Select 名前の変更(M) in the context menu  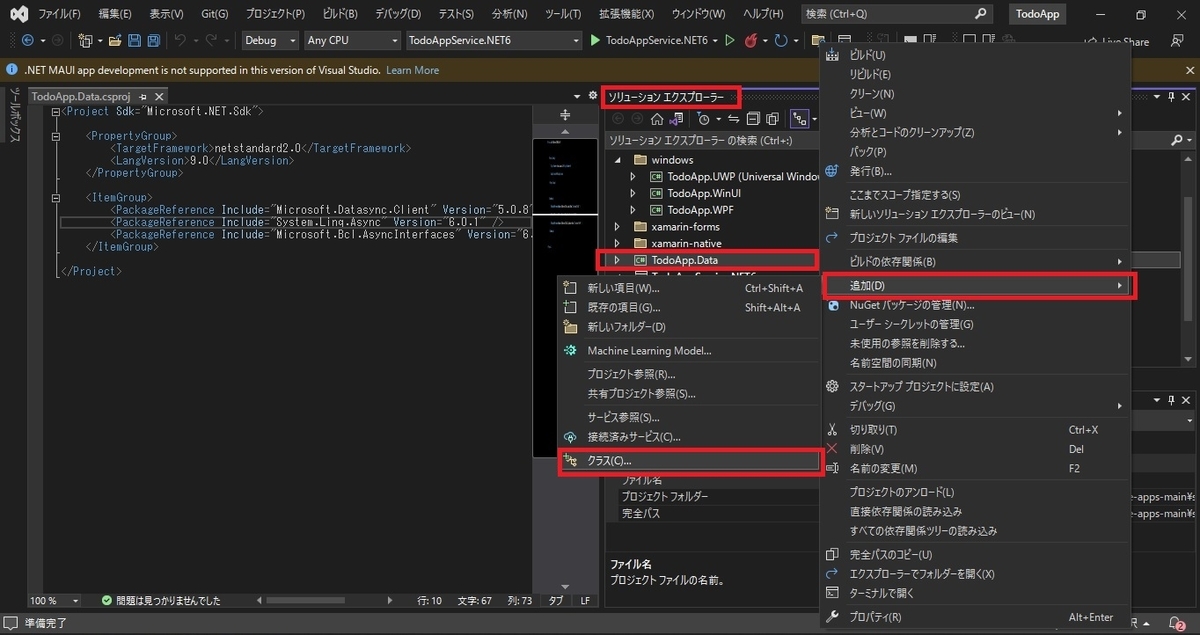[x=976, y=468]
